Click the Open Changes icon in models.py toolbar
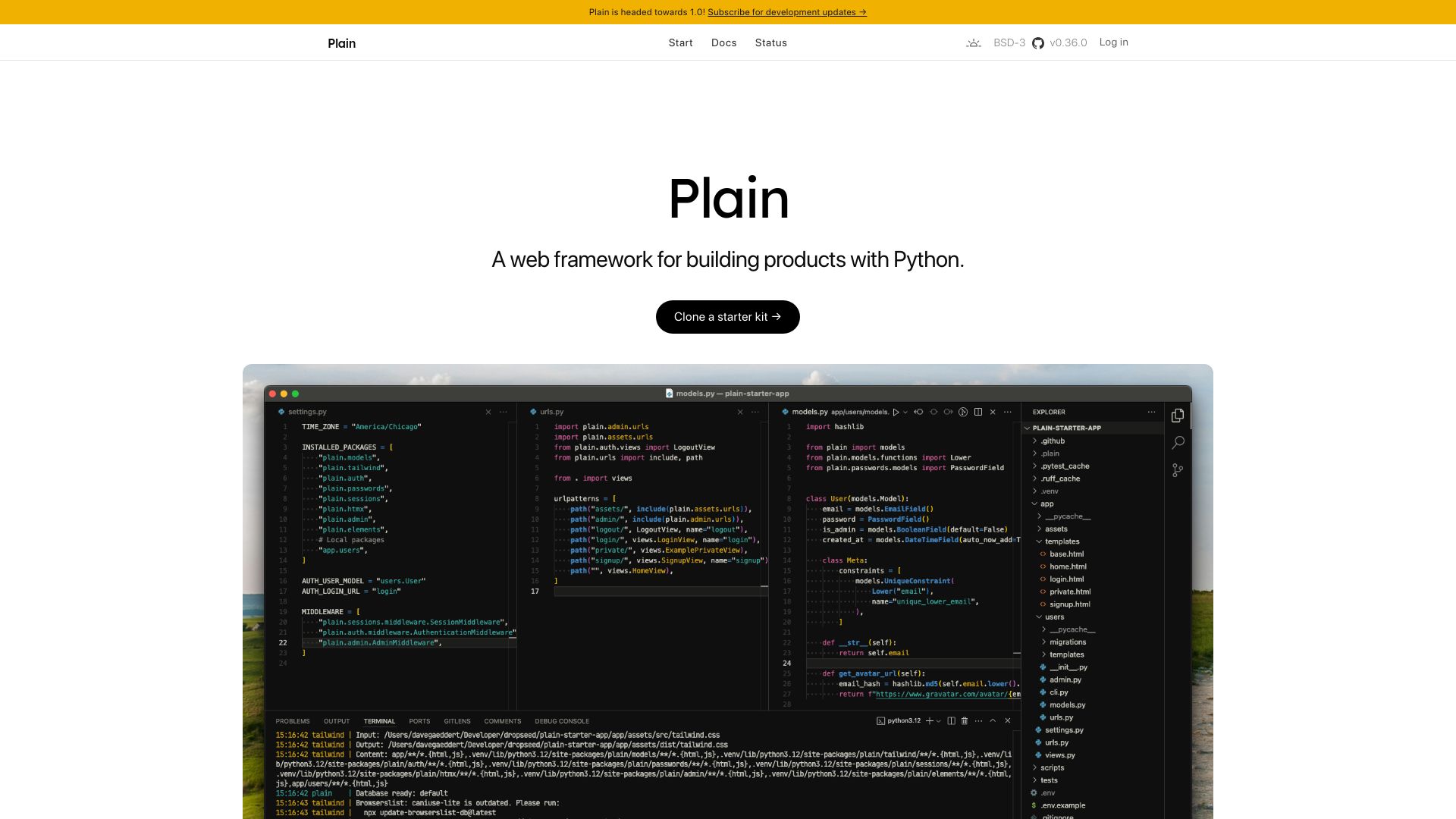The width and height of the screenshot is (1456, 819). click(963, 412)
